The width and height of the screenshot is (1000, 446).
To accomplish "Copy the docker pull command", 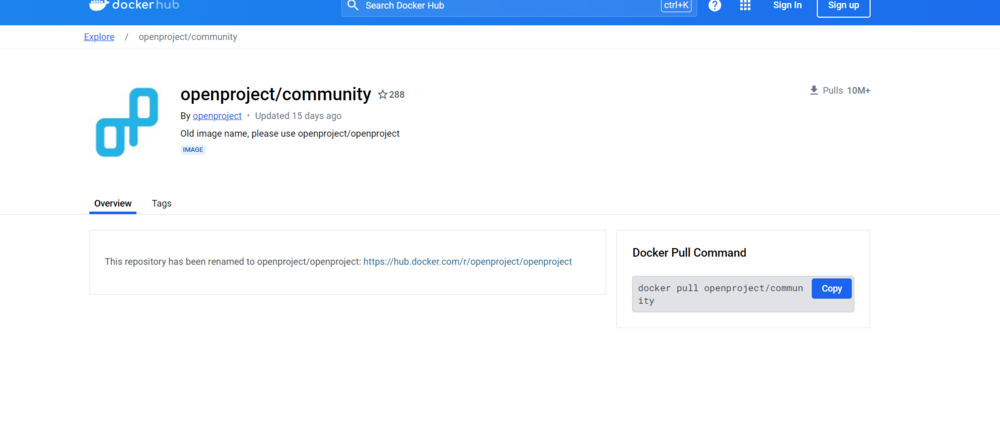I will pos(831,288).
